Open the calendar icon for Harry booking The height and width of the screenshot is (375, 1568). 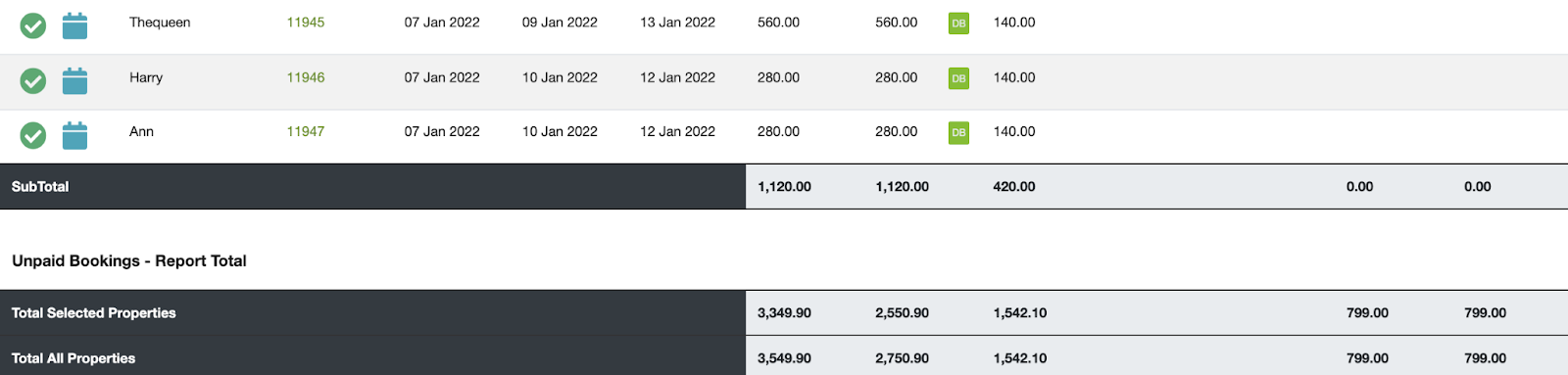tap(74, 80)
